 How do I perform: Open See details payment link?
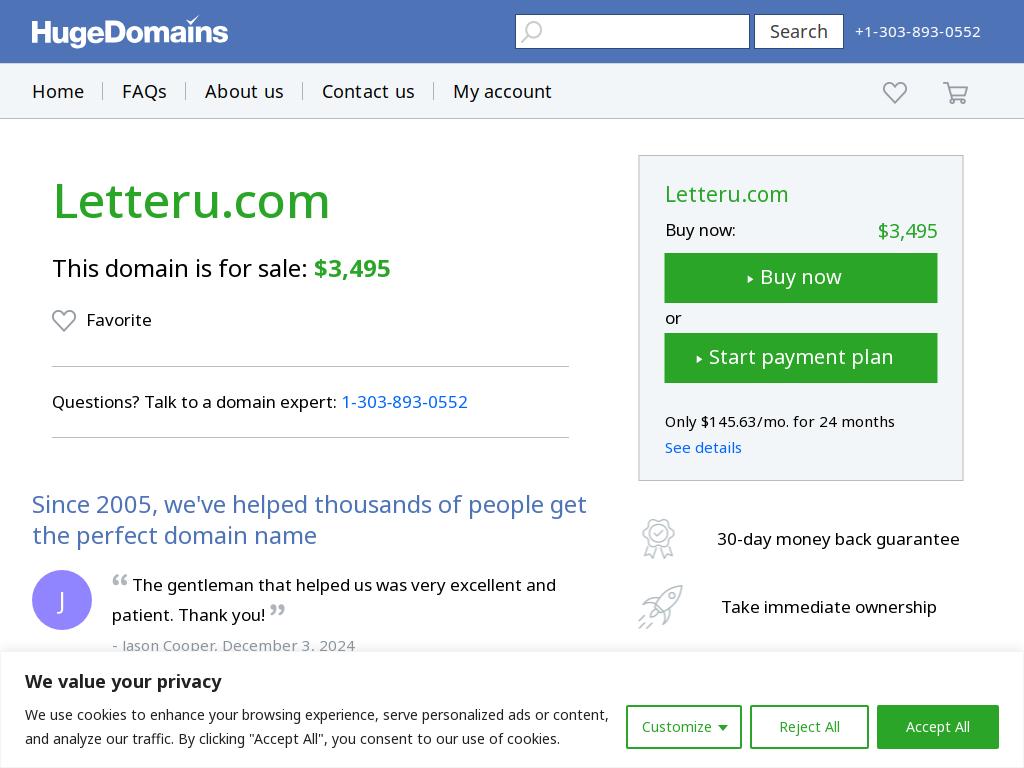[x=703, y=448]
